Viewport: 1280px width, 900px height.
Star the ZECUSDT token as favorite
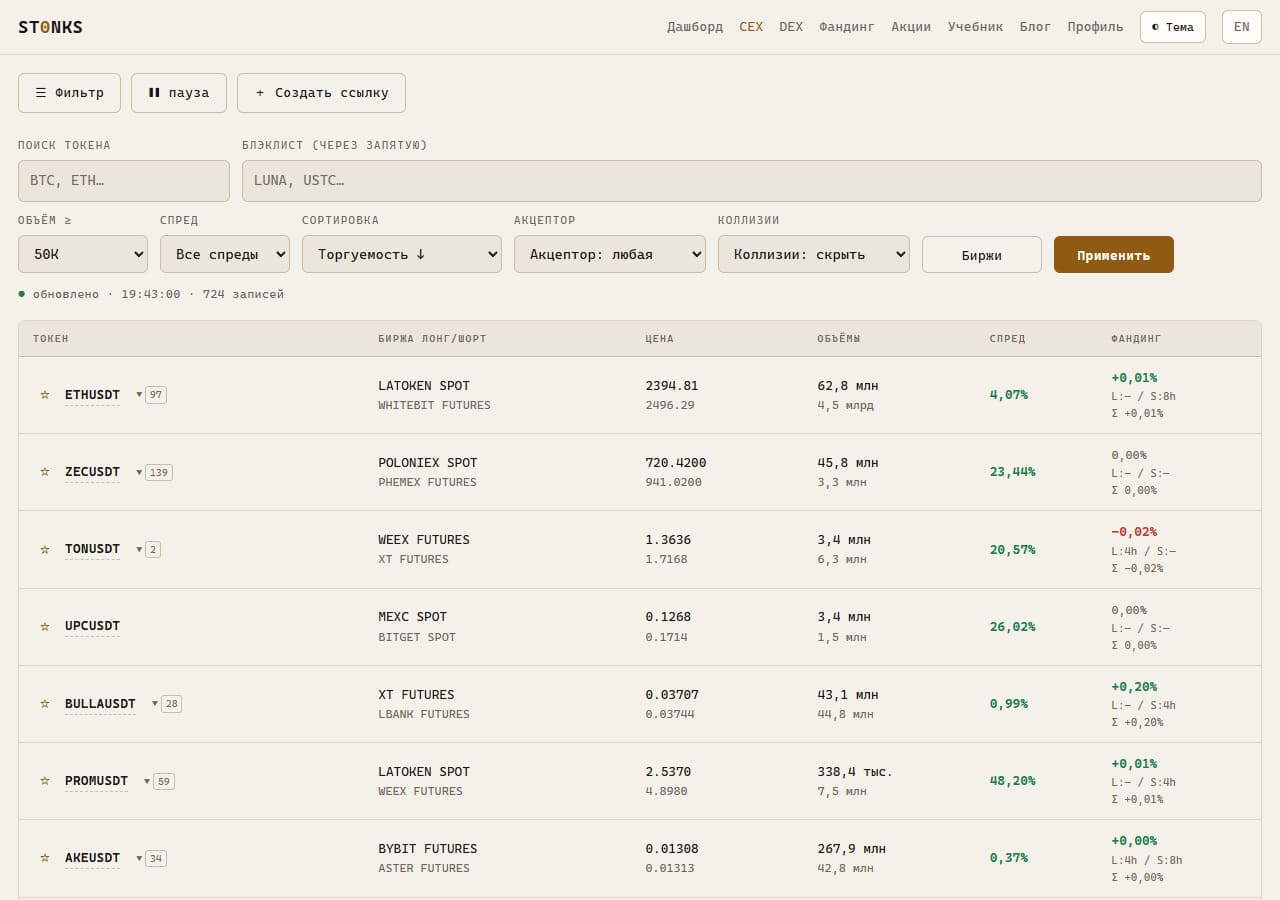point(44,472)
